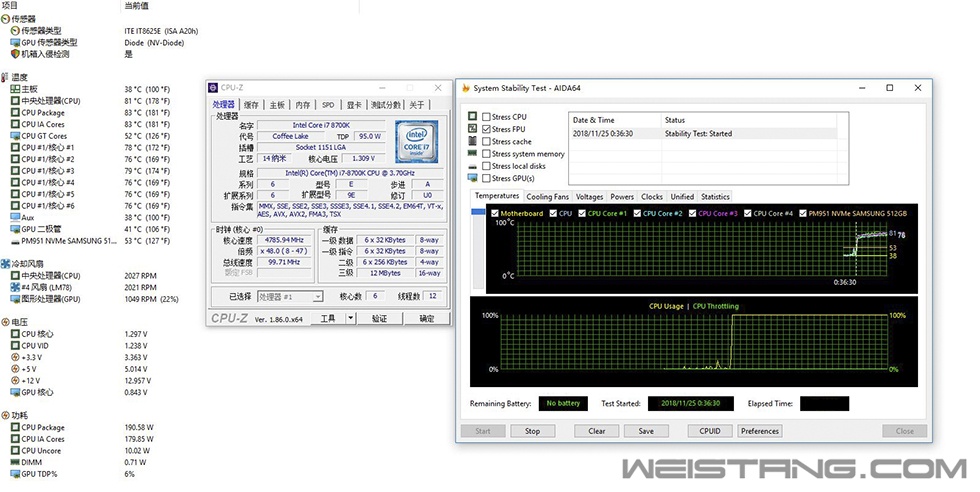
Task: Click the AIDA64 flame icon in title bar
Action: (466, 88)
